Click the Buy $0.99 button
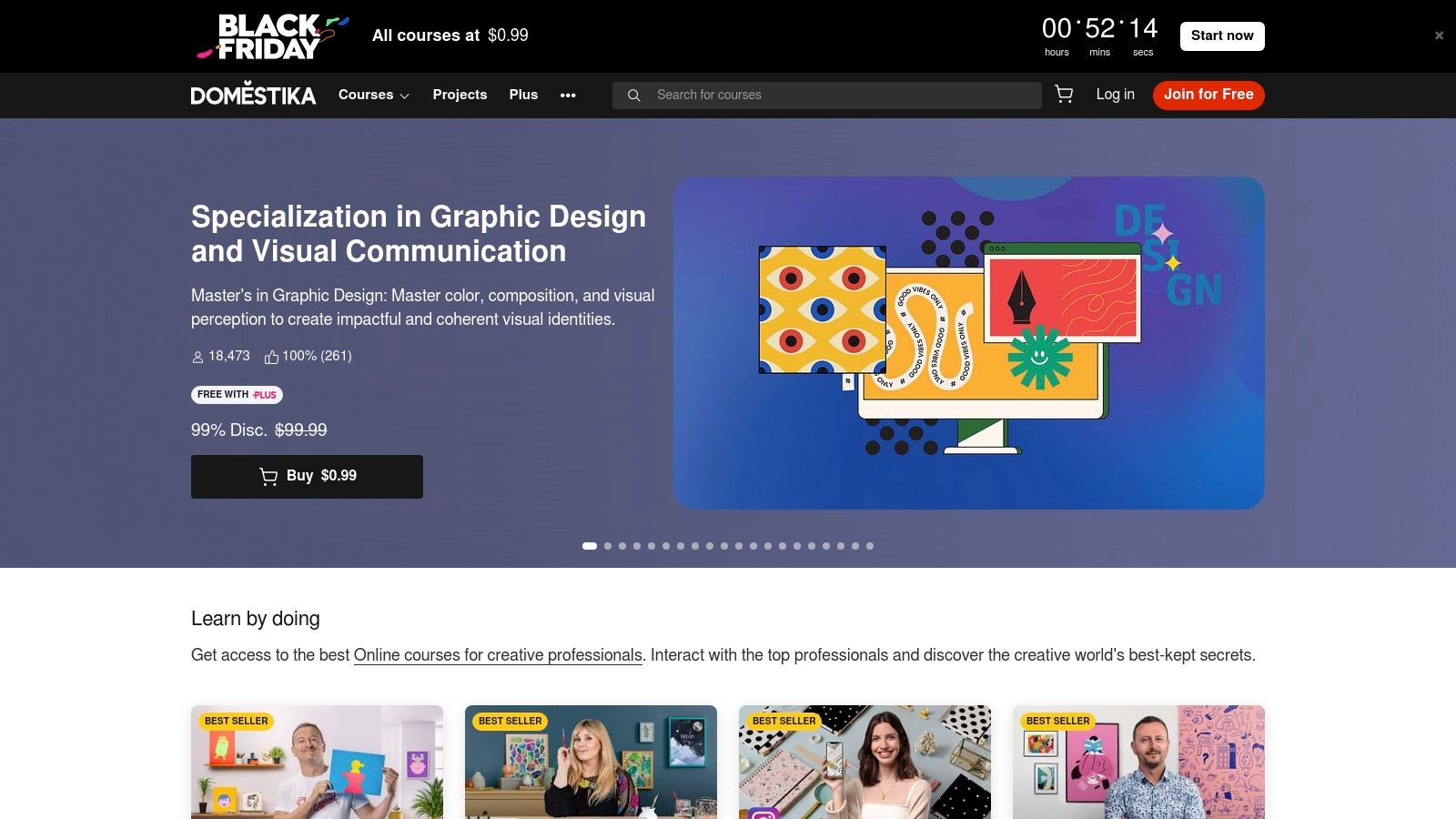Image resolution: width=1456 pixels, height=819 pixels. coord(307,477)
